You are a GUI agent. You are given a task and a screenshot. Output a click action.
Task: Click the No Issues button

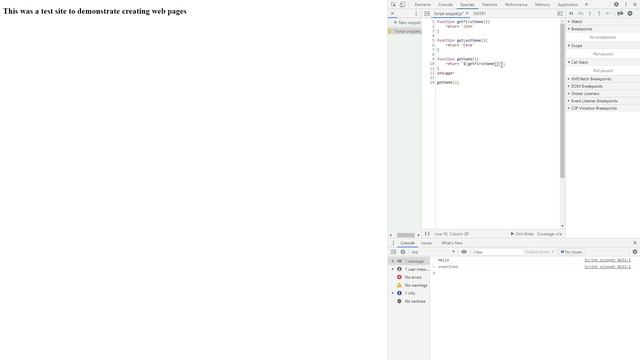click(571, 252)
